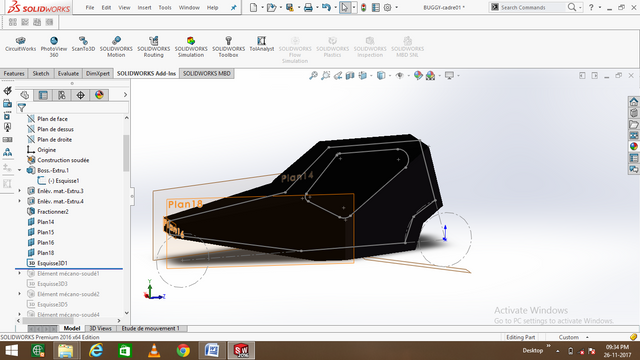Open Google Chrome from taskbar
Viewport: 640px width, 360px height.
coord(183,351)
